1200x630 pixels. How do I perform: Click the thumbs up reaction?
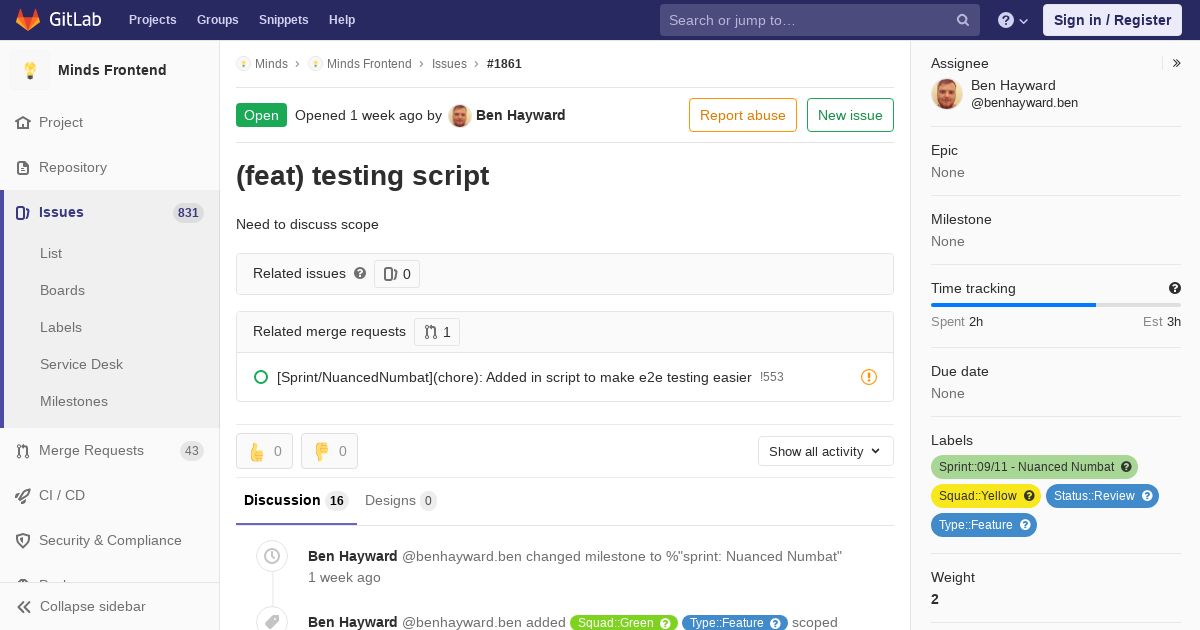[264, 451]
